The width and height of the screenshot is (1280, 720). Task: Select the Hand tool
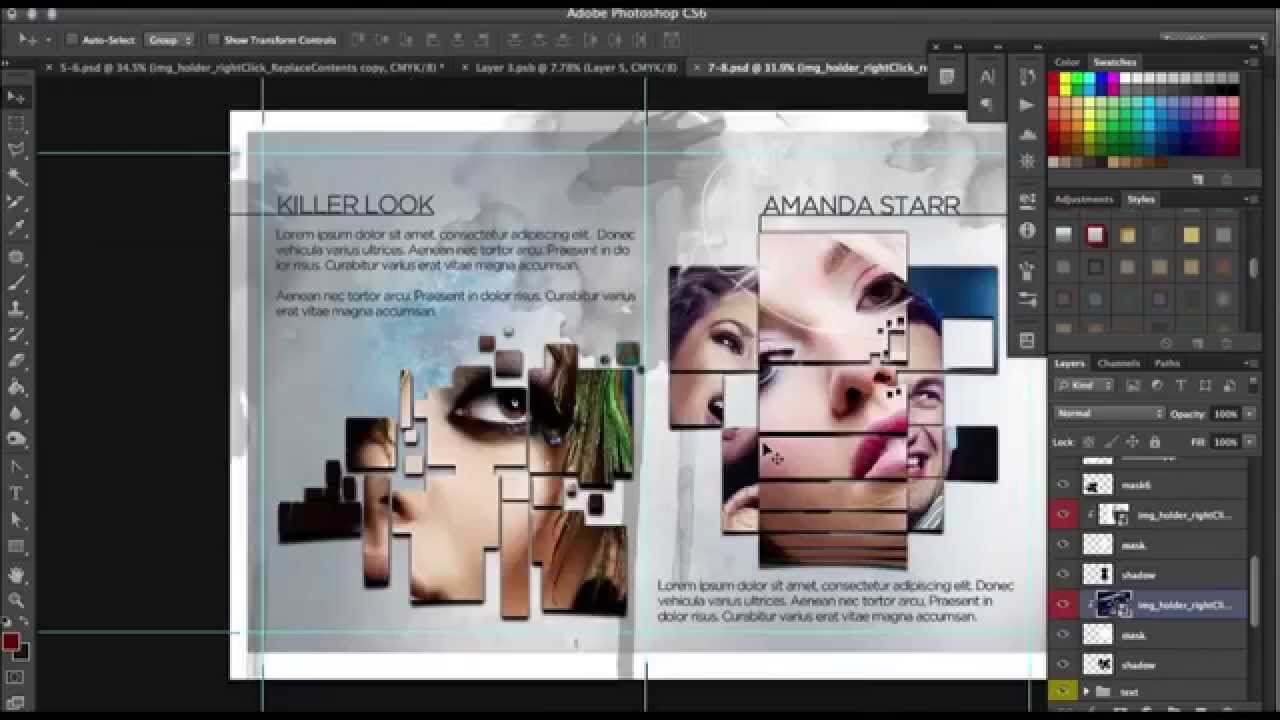pyautogui.click(x=16, y=574)
